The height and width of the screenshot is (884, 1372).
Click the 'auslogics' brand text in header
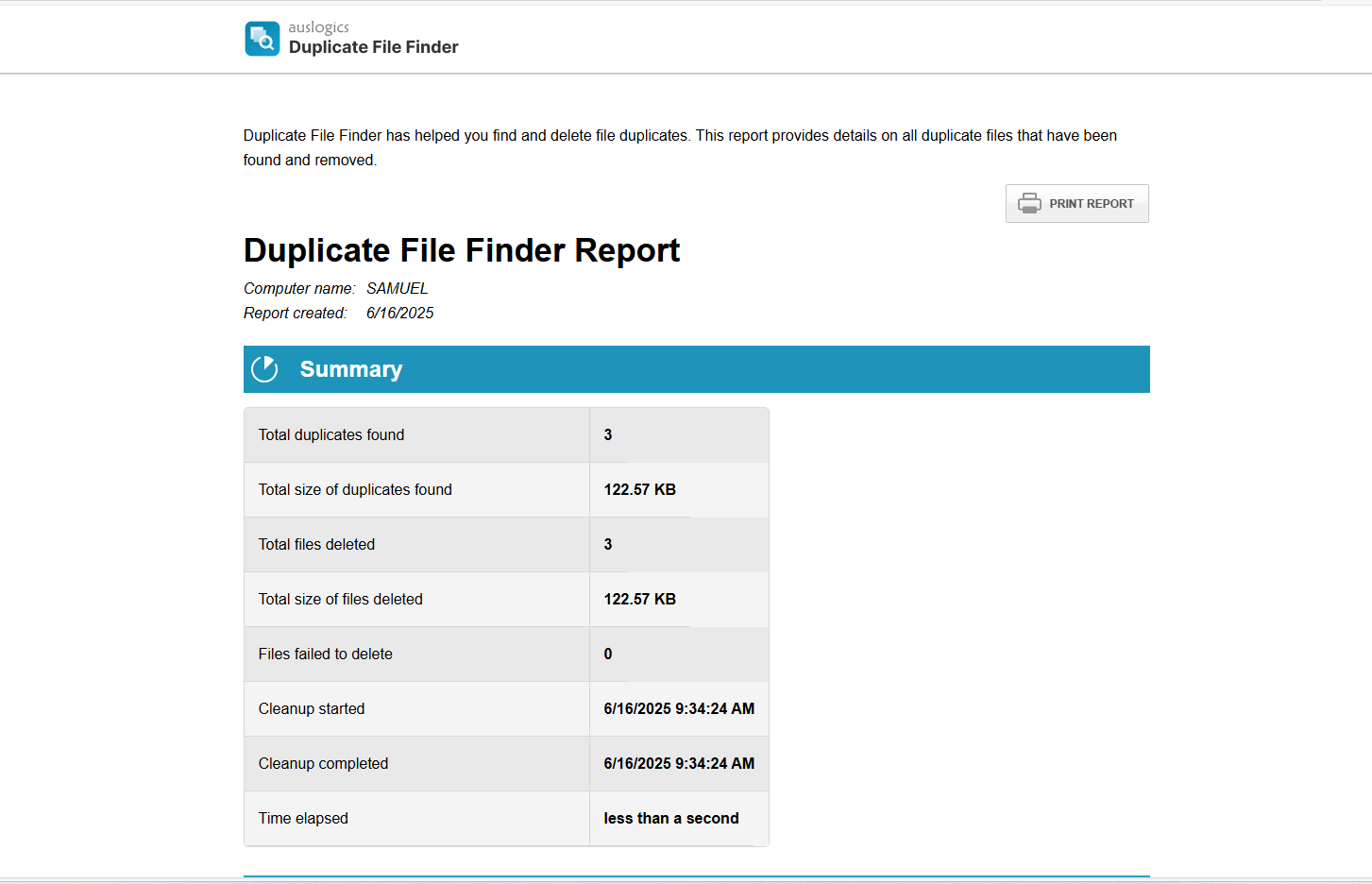(x=318, y=27)
